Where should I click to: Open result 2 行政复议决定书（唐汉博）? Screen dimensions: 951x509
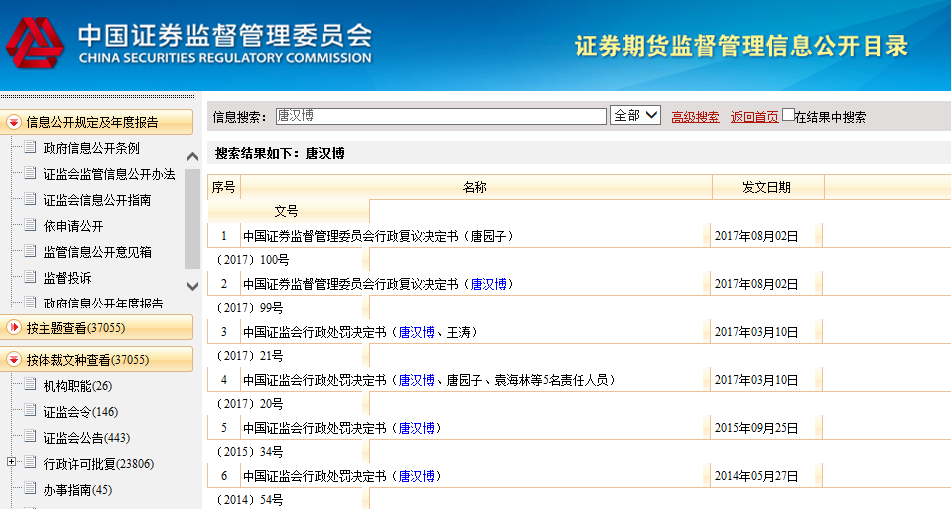pyautogui.click(x=378, y=284)
